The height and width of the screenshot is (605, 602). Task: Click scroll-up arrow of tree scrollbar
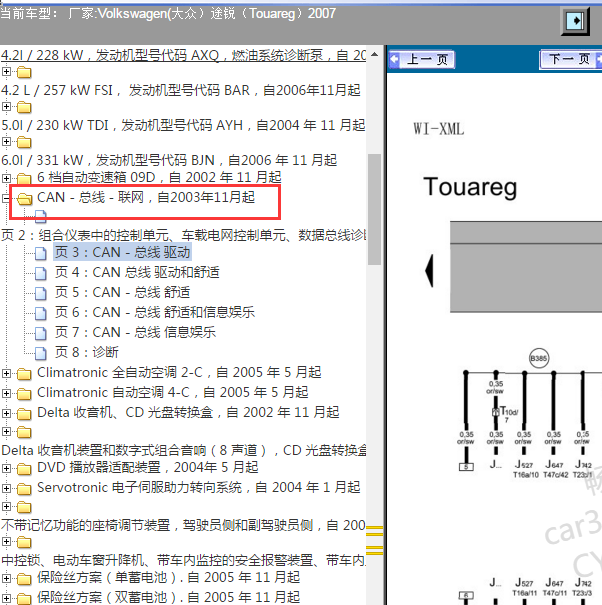(x=374, y=54)
